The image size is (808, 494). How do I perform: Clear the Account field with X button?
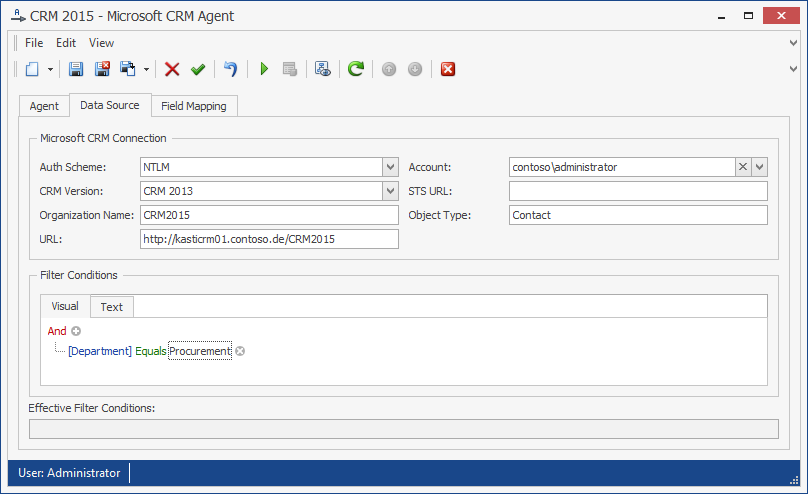coord(743,167)
